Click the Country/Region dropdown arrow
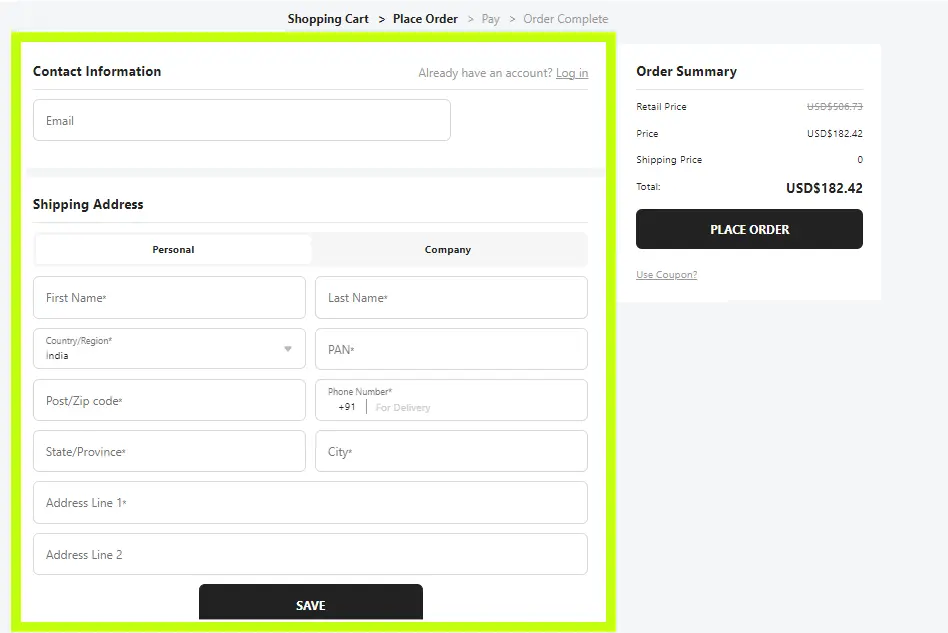 [288, 349]
